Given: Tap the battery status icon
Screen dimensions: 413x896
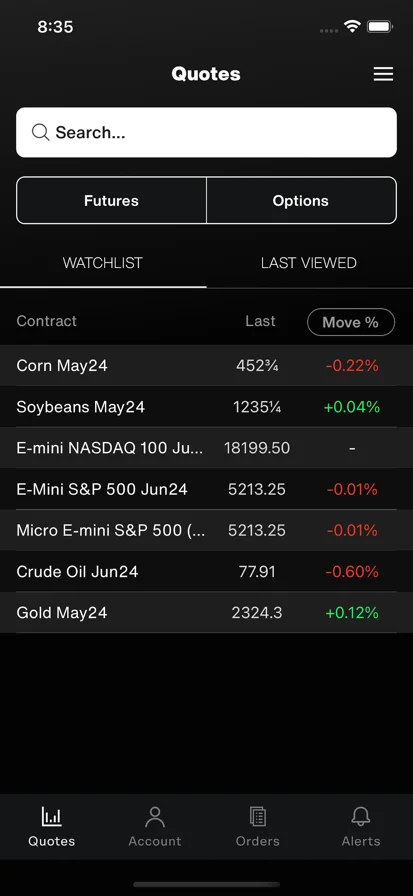Looking at the screenshot, I should [379, 26].
